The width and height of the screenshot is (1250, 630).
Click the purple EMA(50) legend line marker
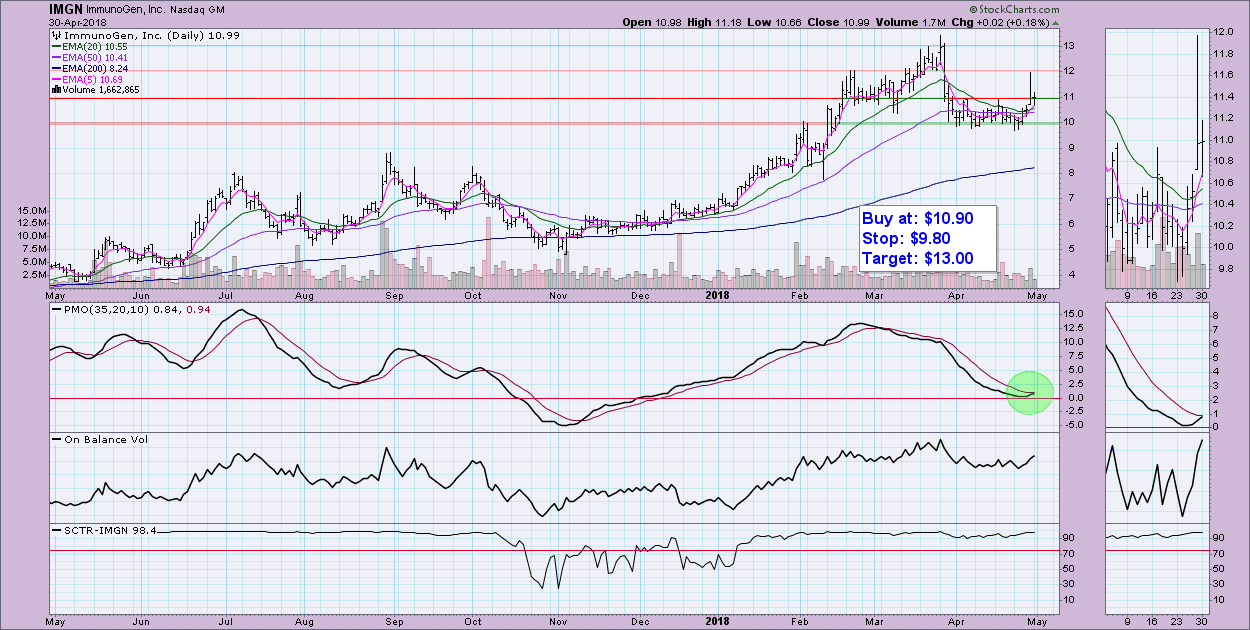coord(58,57)
